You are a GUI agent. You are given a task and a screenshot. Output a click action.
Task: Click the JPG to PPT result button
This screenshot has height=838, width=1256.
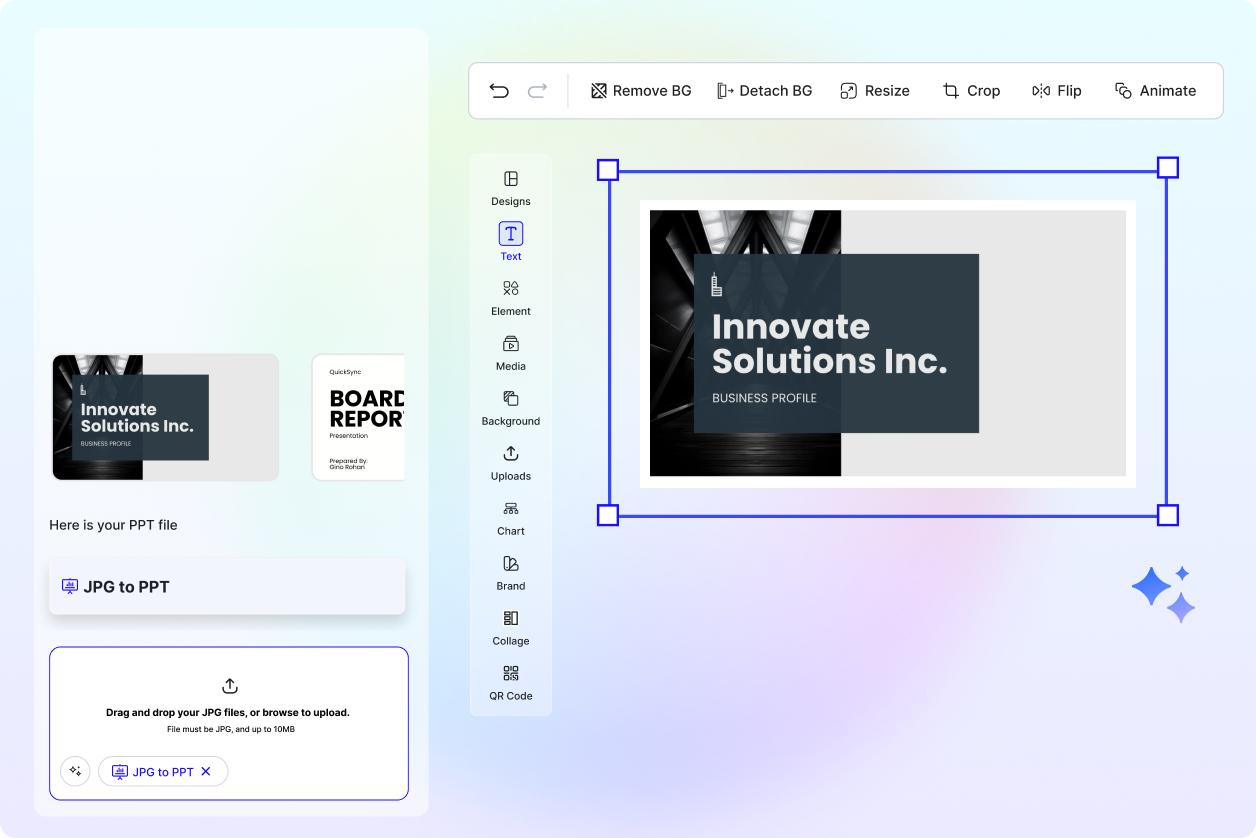tap(227, 587)
